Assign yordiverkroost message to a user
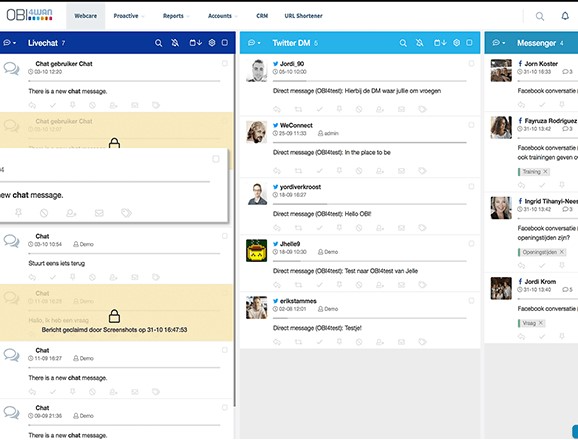The width and height of the screenshot is (578, 440). pos(380,228)
